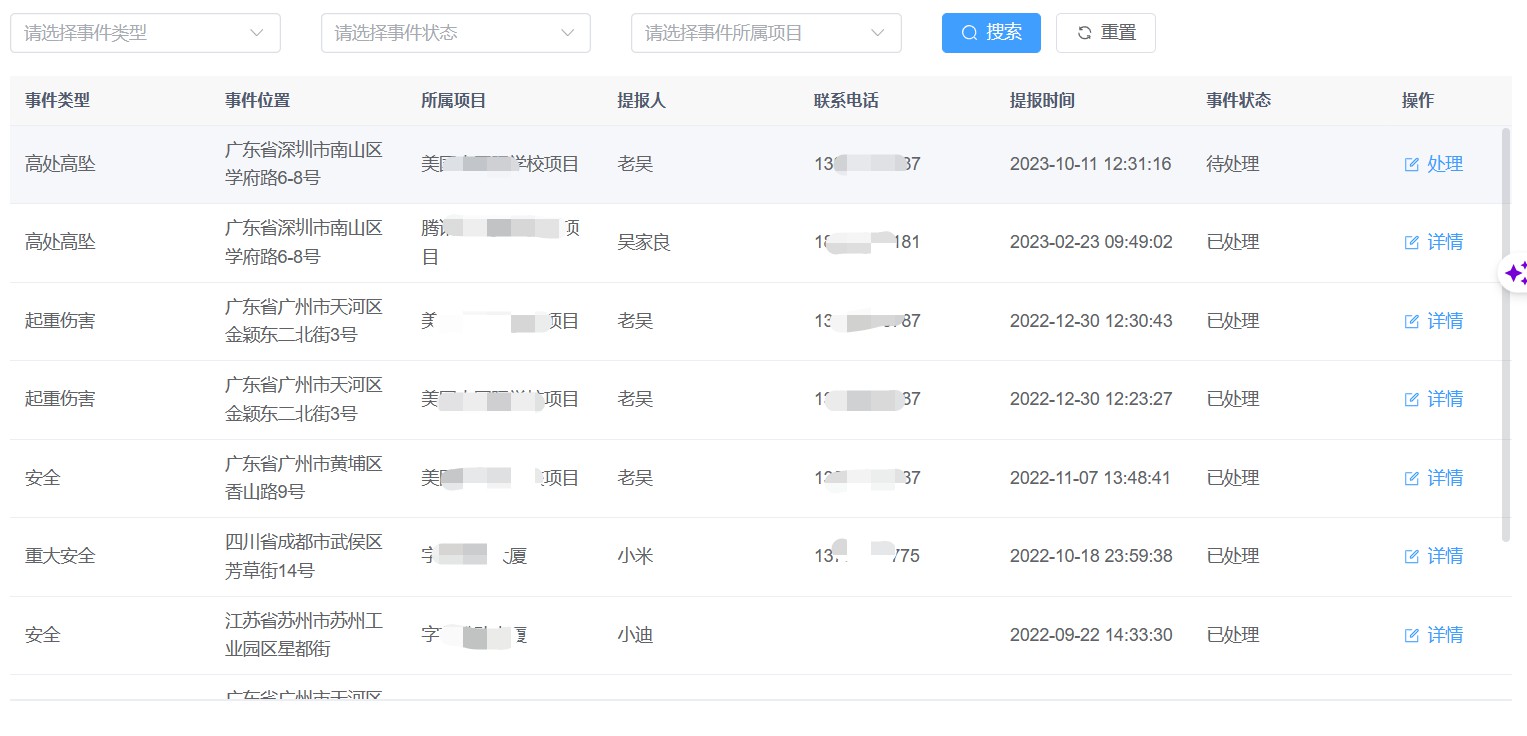
Task: Open 详情 for the 2022-11-07 event
Action: coord(1434,478)
